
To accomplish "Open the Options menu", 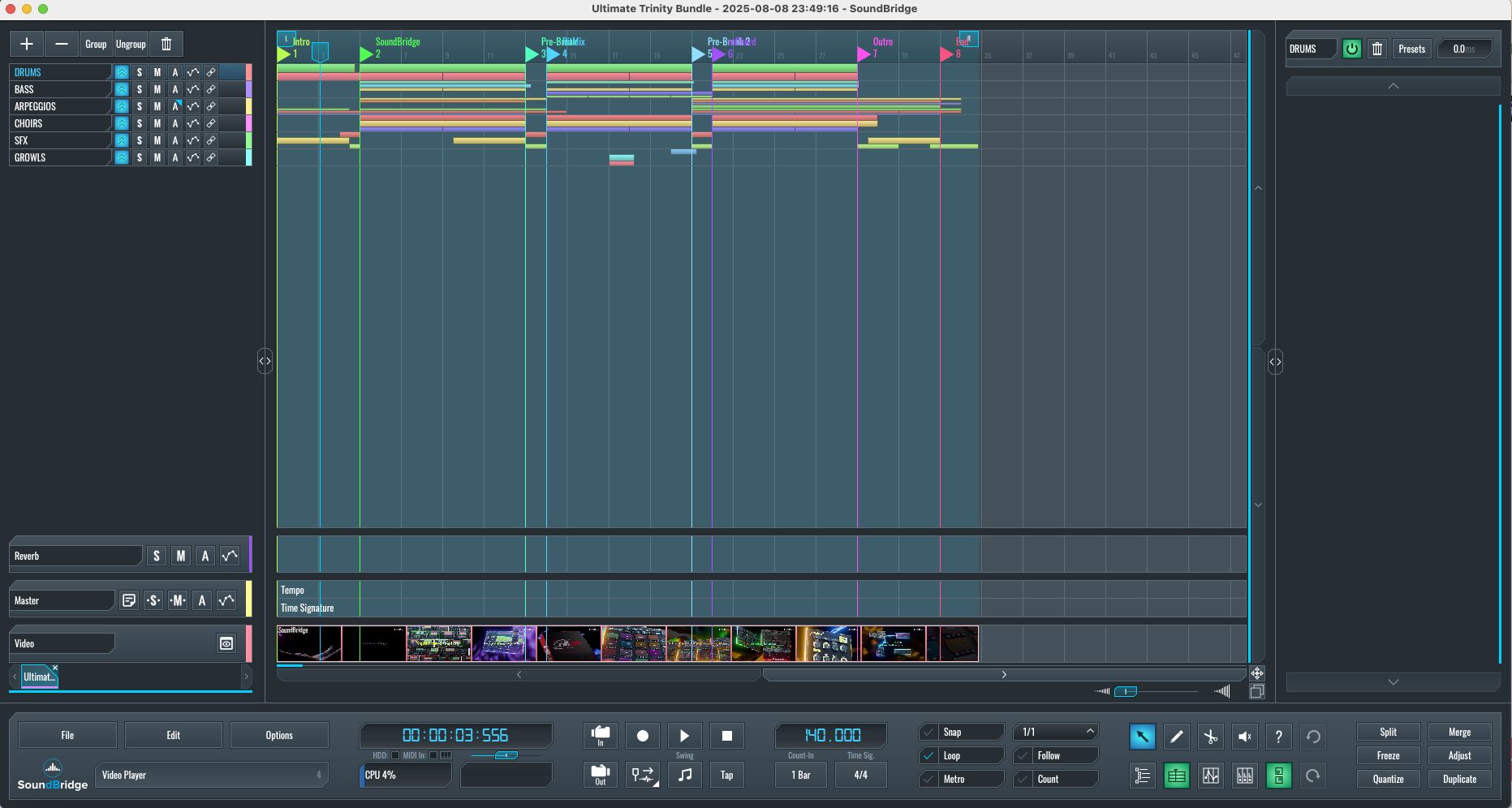I will click(x=279, y=735).
